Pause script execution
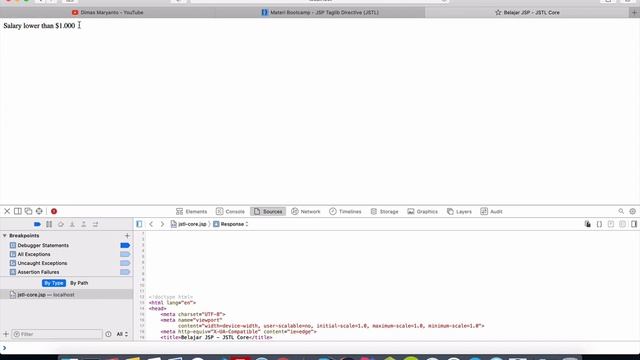 49,224
